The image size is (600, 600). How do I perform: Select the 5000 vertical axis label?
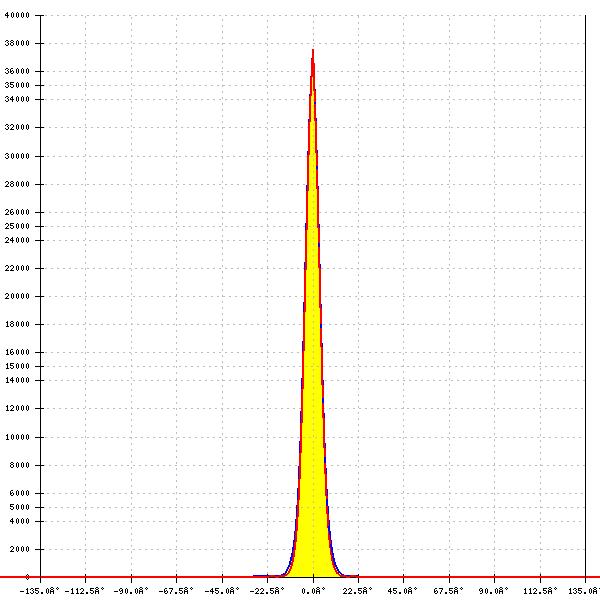click(x=19, y=507)
